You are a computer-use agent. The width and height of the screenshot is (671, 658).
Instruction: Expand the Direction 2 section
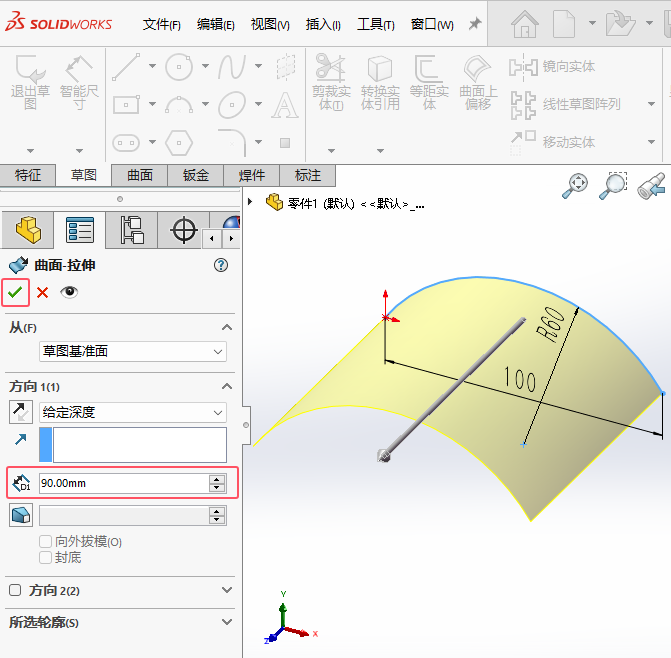tap(227, 590)
